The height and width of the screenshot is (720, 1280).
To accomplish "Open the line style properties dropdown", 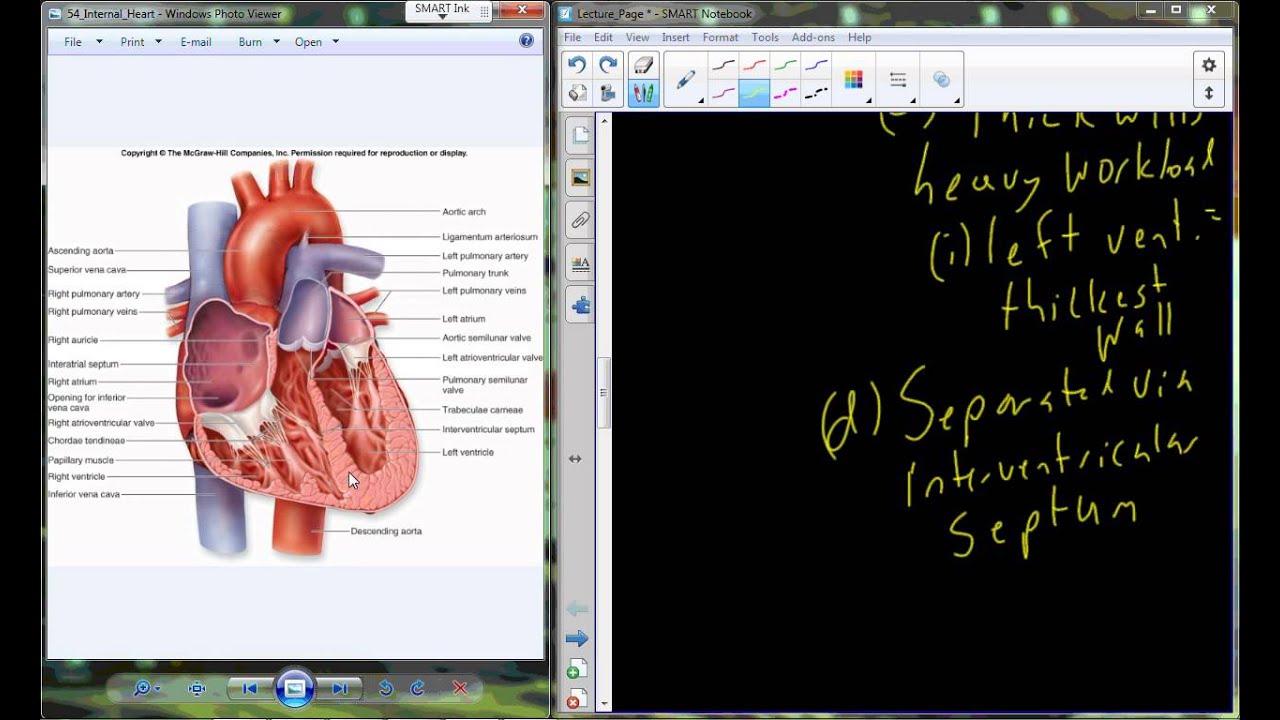I will [x=898, y=80].
